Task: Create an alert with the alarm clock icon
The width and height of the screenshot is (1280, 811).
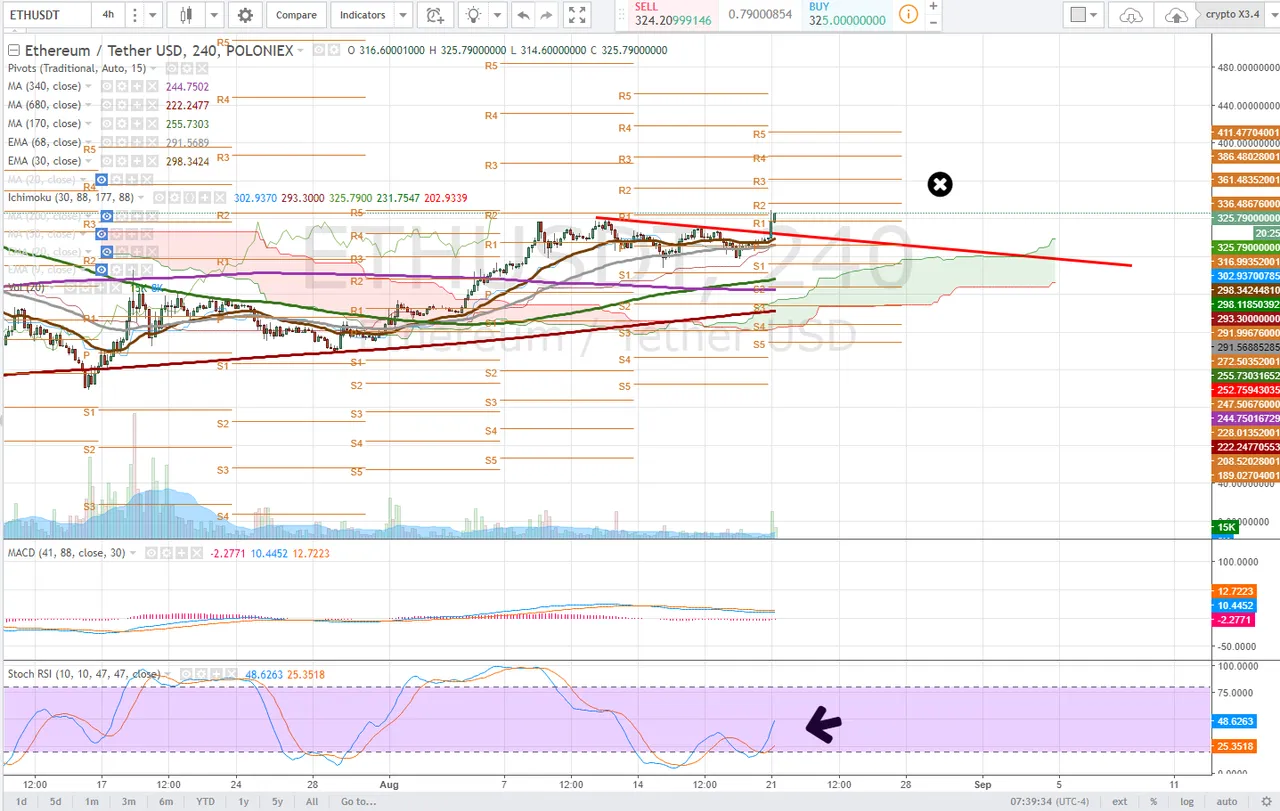Action: [434, 15]
